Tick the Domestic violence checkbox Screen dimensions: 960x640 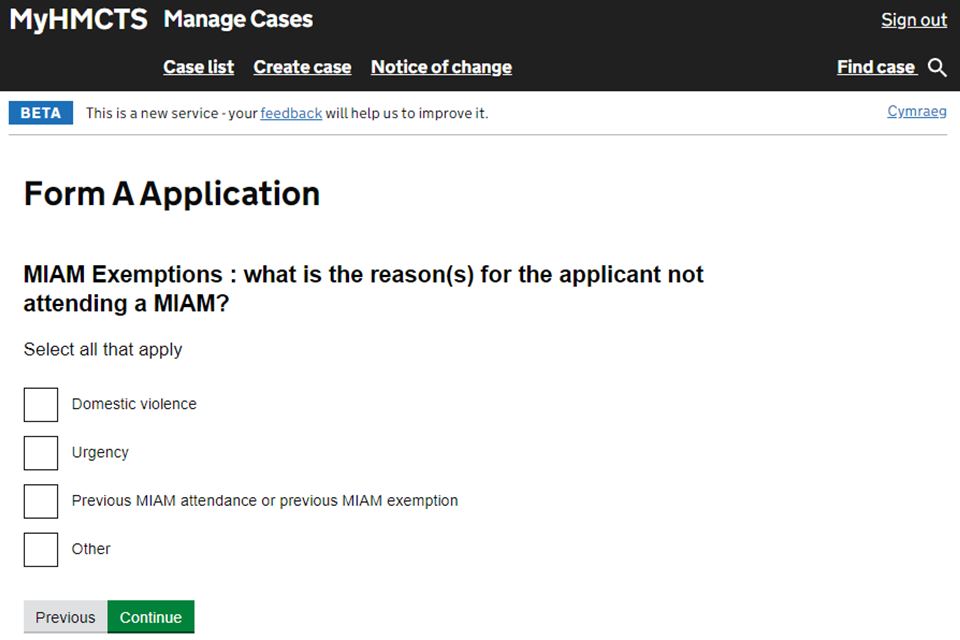[x=41, y=405]
